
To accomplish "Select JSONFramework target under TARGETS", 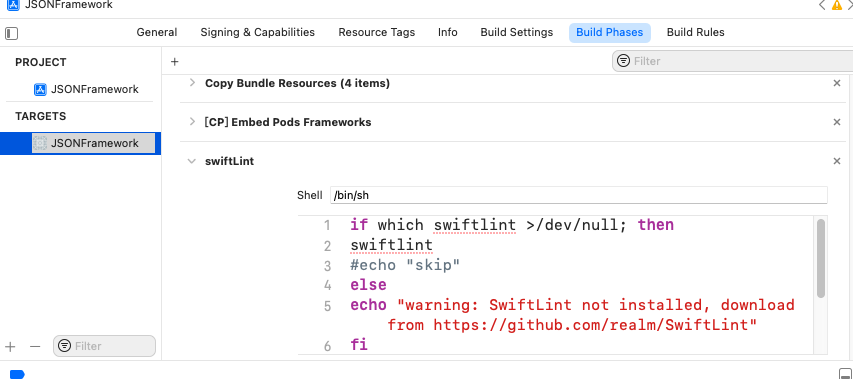I will coord(94,144).
